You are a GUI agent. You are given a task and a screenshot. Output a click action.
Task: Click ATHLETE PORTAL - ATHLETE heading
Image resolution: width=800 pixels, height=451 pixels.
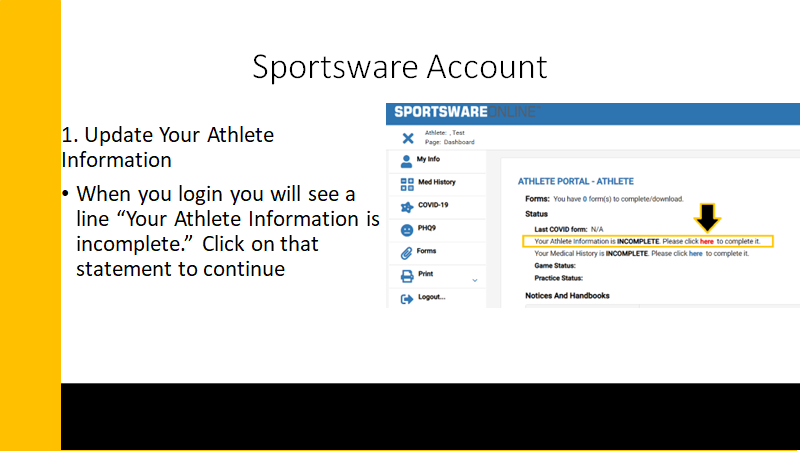click(576, 181)
